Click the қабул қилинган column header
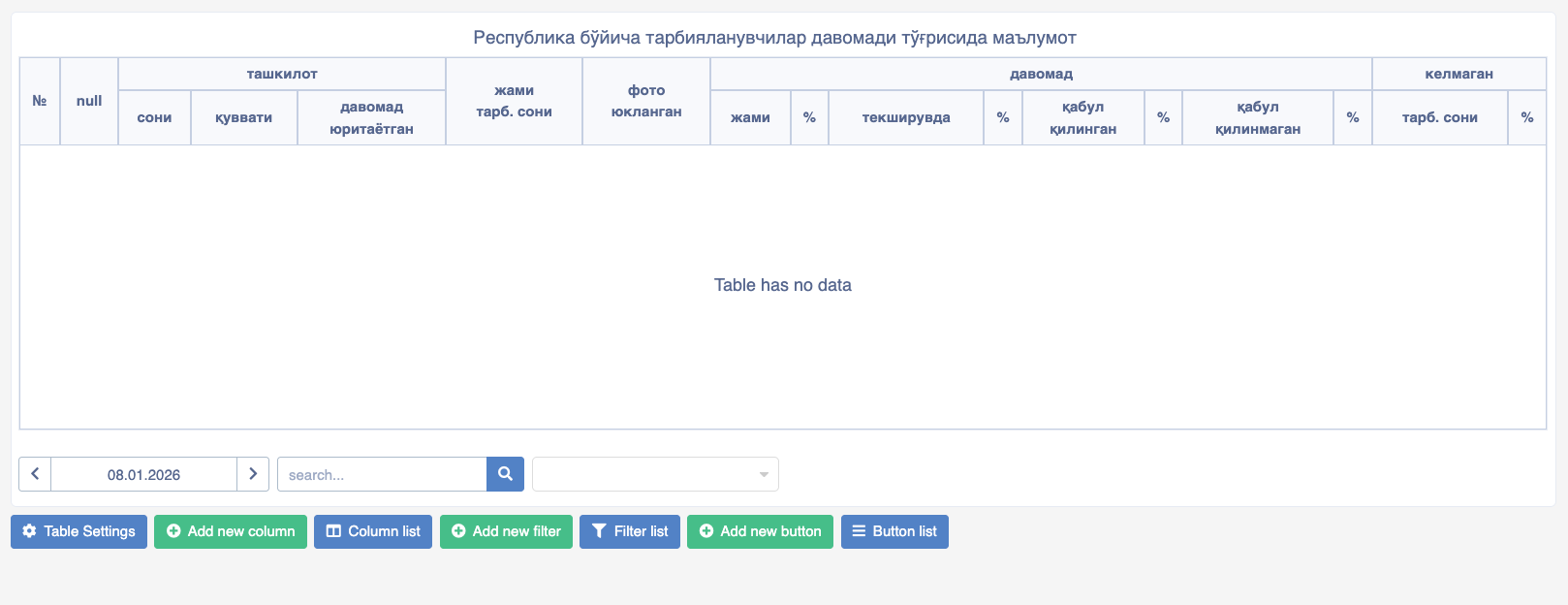 click(x=1083, y=117)
